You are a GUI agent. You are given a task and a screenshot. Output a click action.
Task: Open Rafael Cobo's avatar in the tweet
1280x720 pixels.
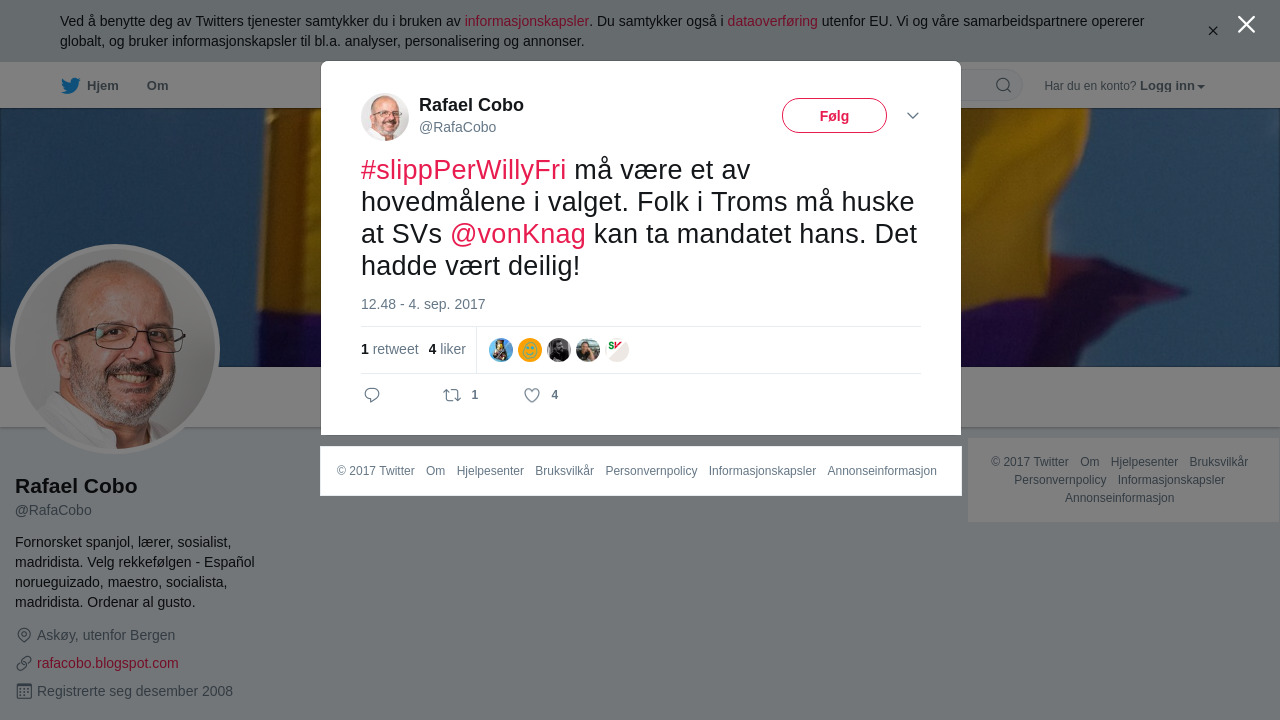point(385,117)
